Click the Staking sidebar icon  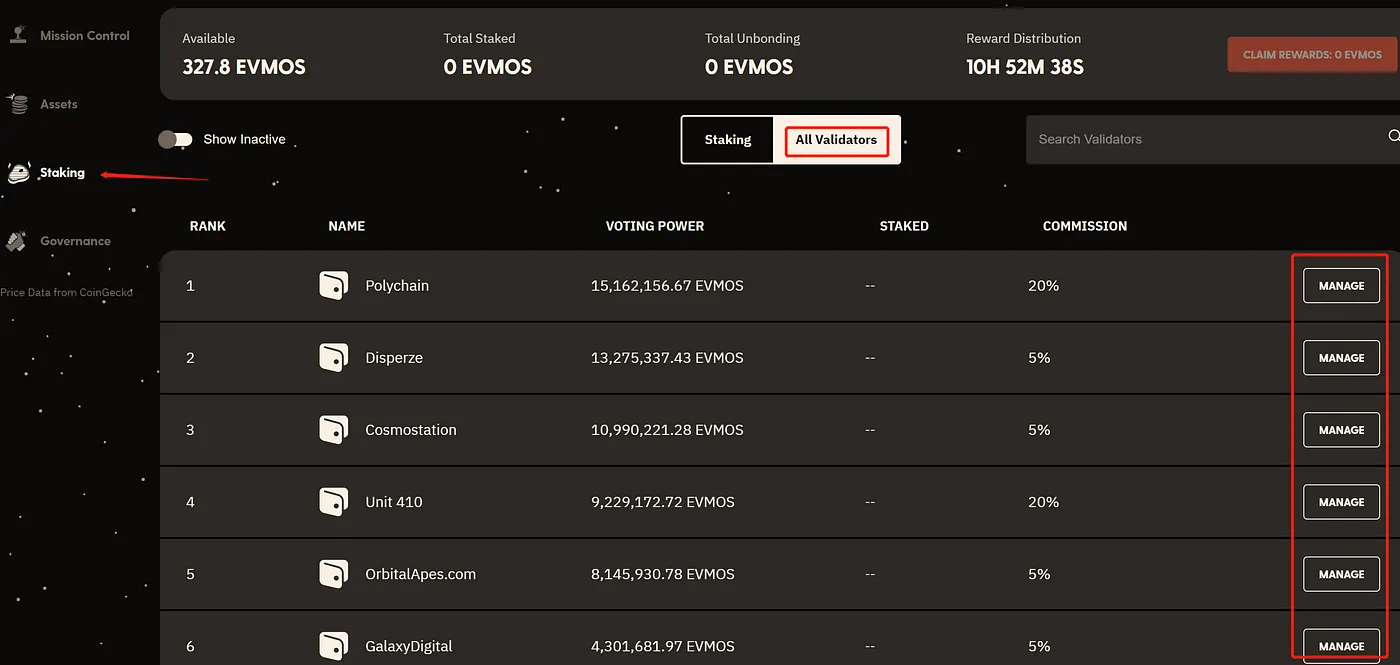(x=19, y=172)
